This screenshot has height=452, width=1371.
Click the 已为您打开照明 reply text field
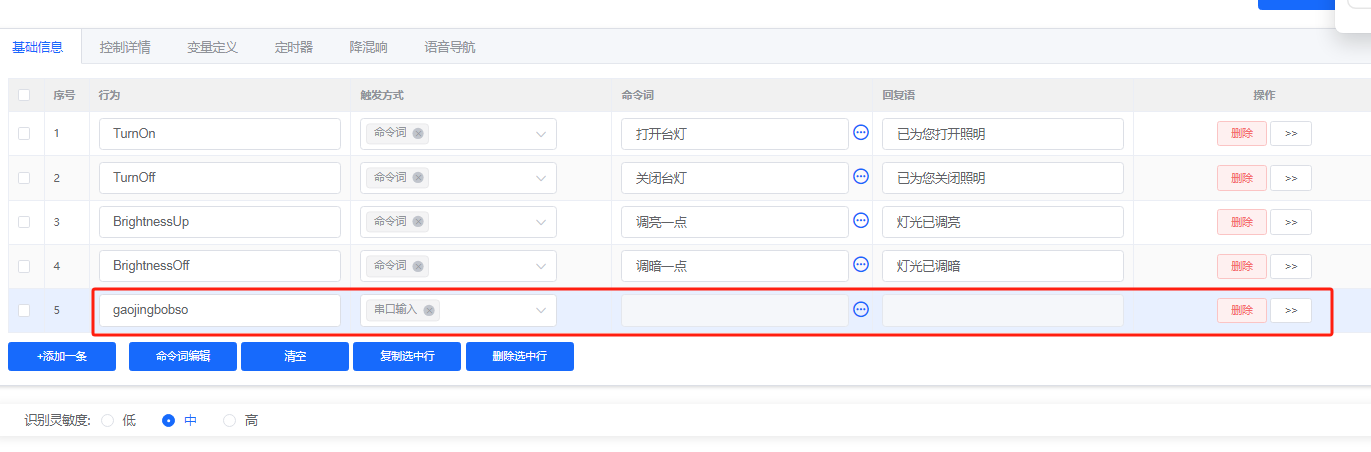click(1002, 134)
